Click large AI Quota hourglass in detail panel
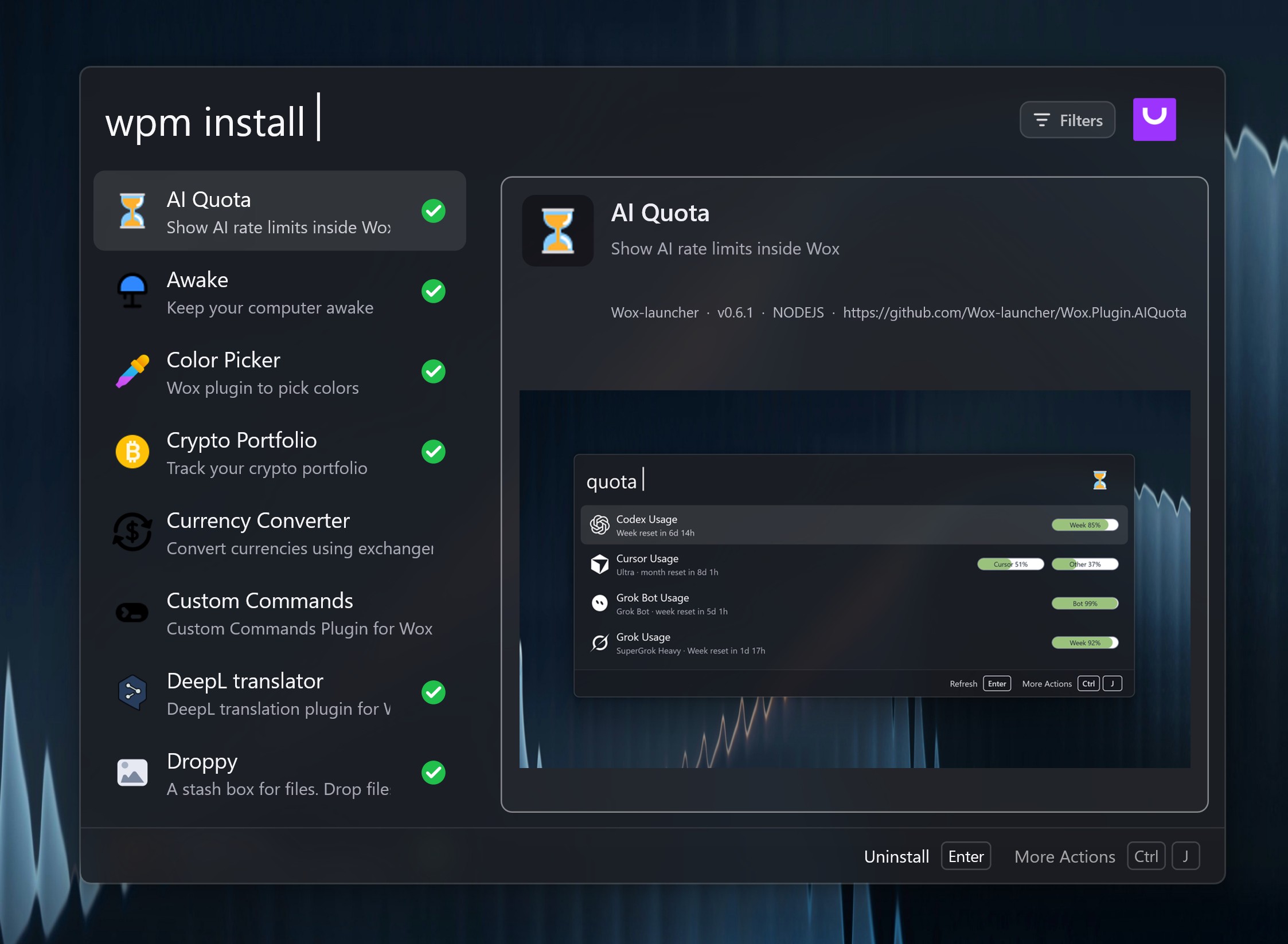 click(558, 230)
